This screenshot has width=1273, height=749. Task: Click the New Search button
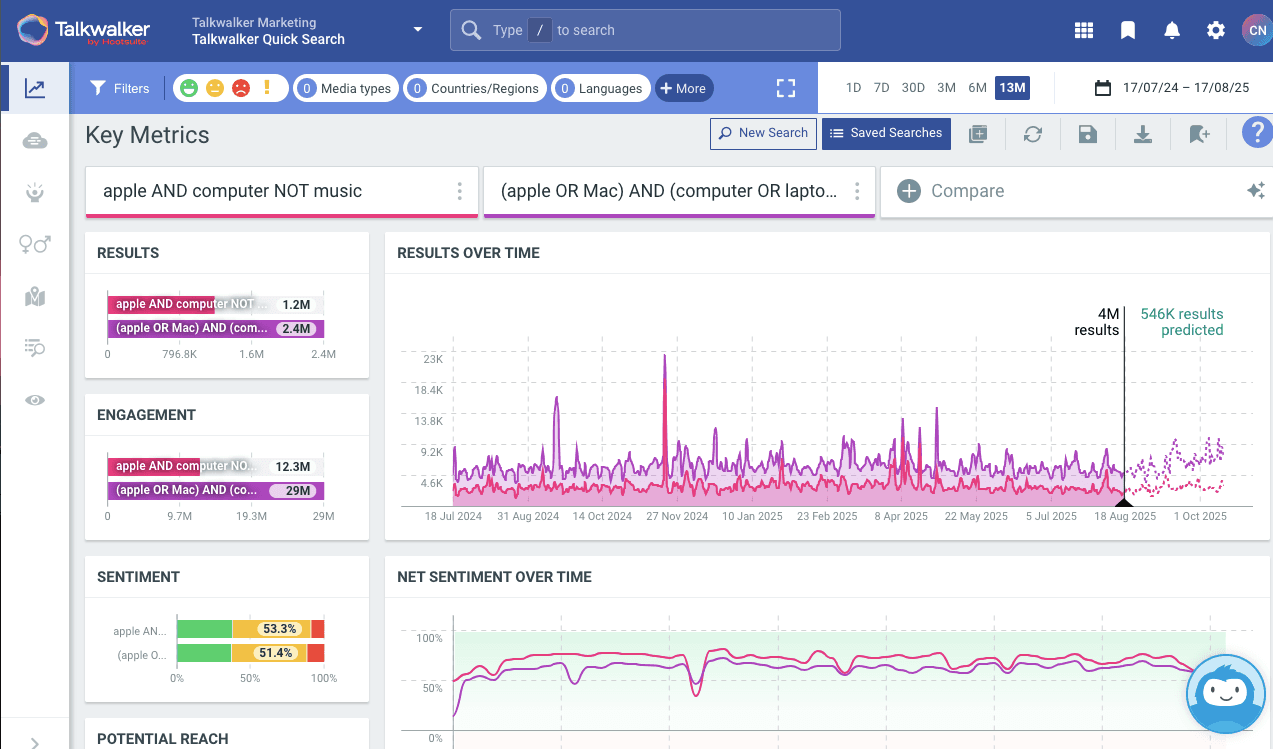(x=763, y=133)
